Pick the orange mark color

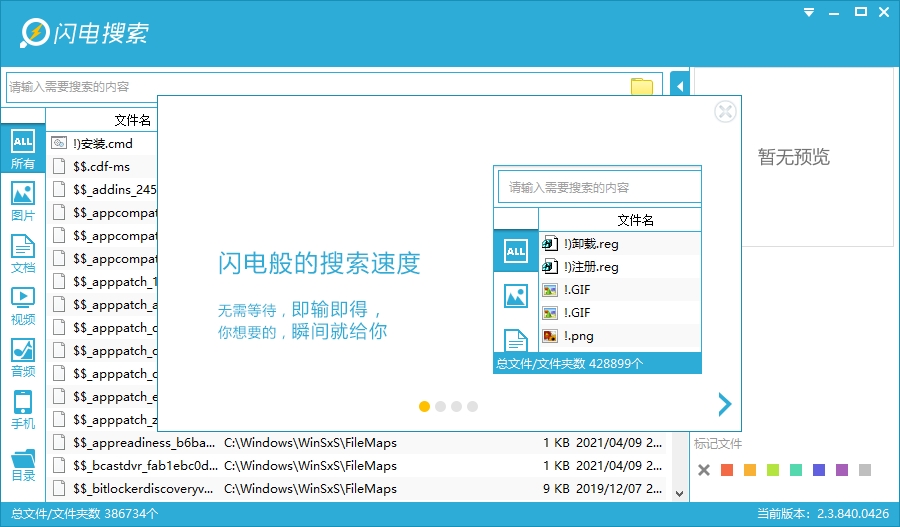pos(750,470)
